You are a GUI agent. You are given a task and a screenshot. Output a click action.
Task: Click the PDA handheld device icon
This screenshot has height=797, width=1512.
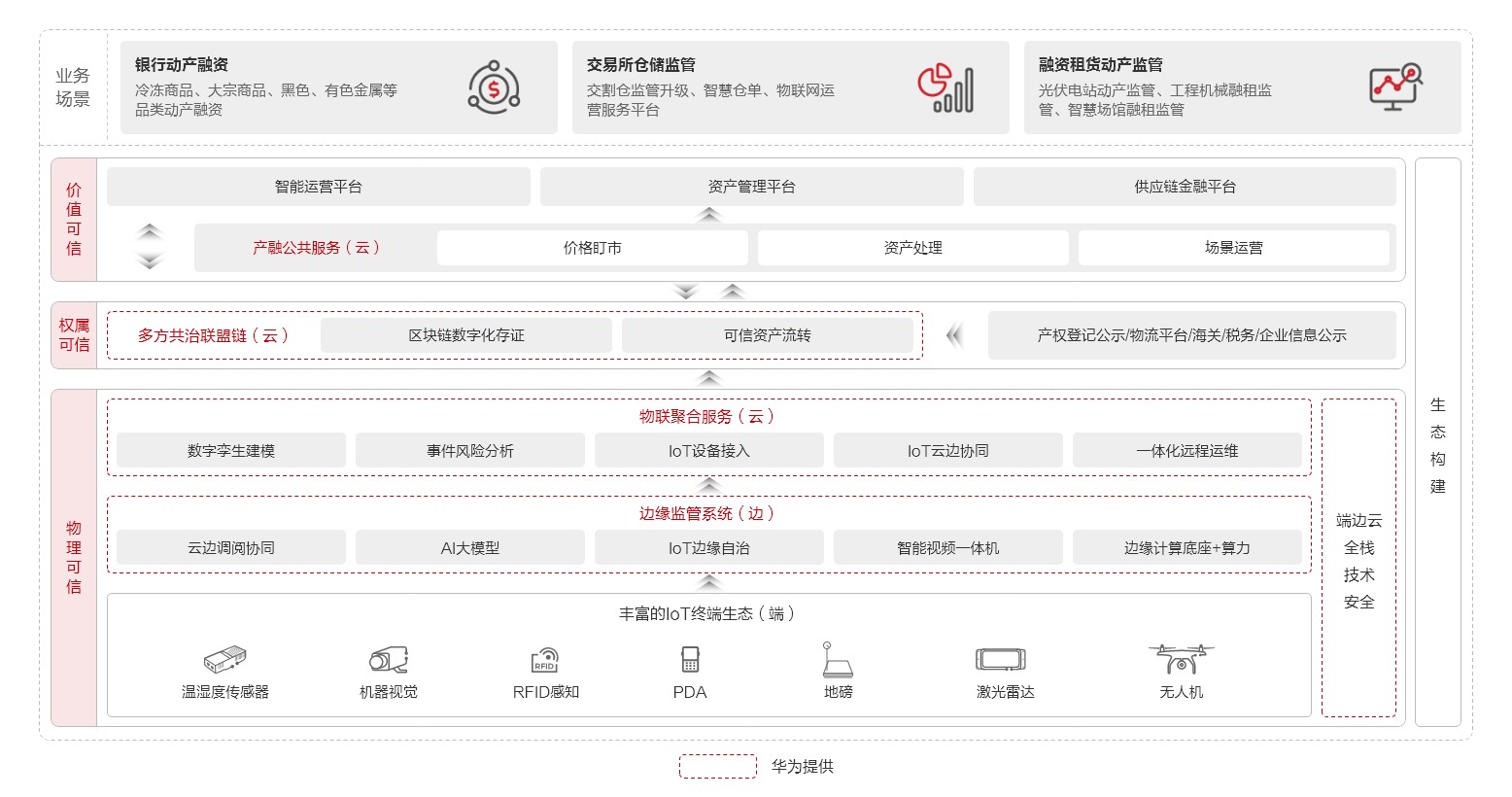point(690,661)
